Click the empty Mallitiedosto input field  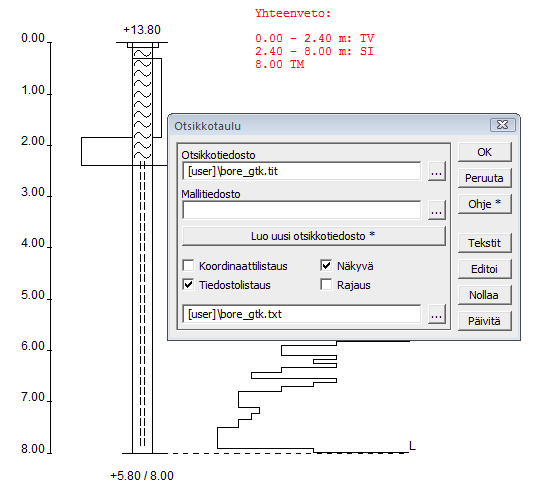302,210
